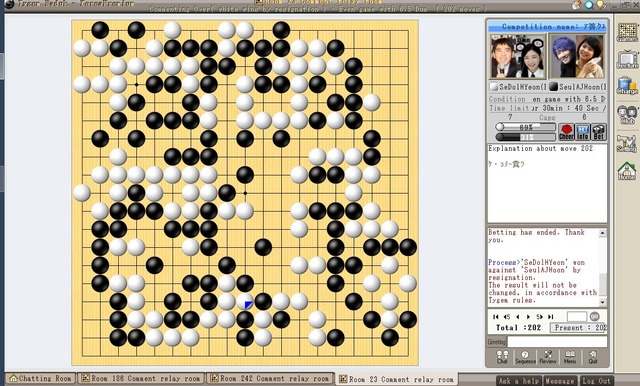The width and height of the screenshot is (640, 386).
Task: Step forward one move
Action: (x=528, y=317)
